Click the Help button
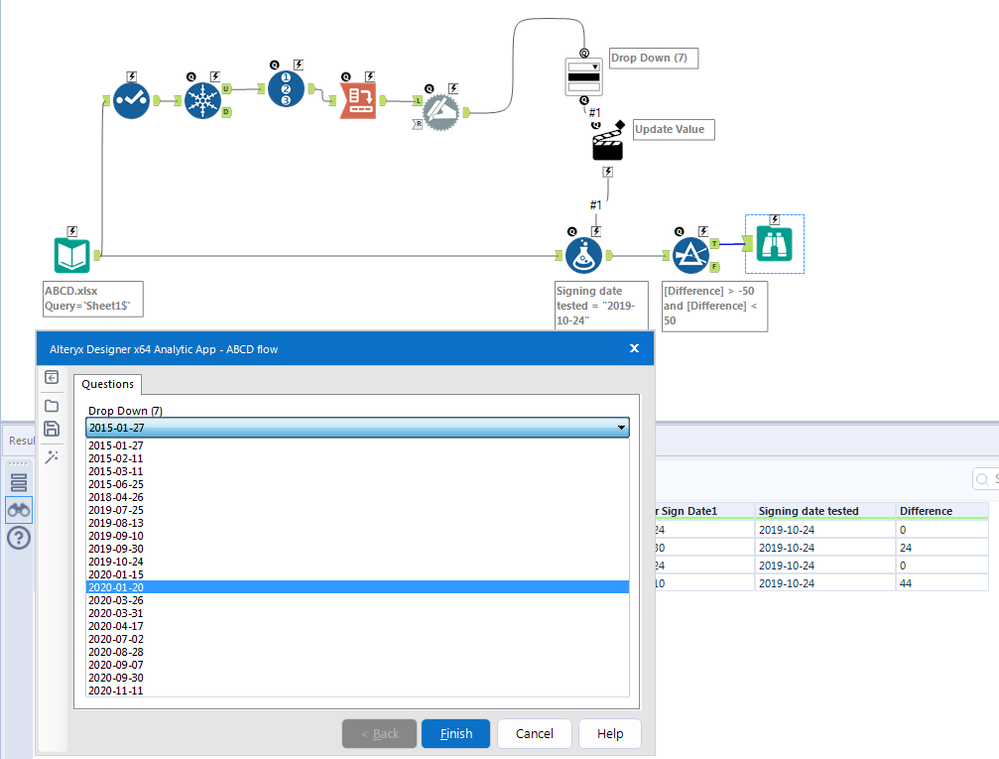The height and width of the screenshot is (759, 999). tap(610, 734)
